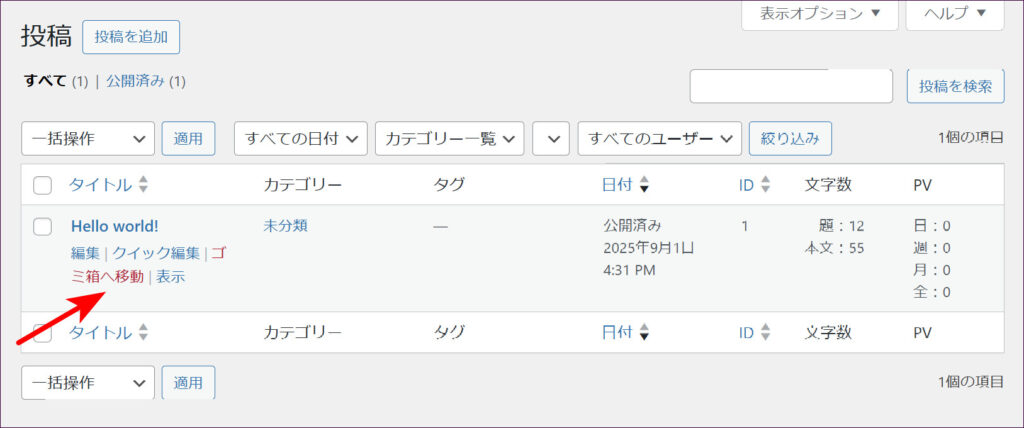The width and height of the screenshot is (1024, 428).
Task: Click sort arrow beside header 日付 column
Action: point(644,185)
